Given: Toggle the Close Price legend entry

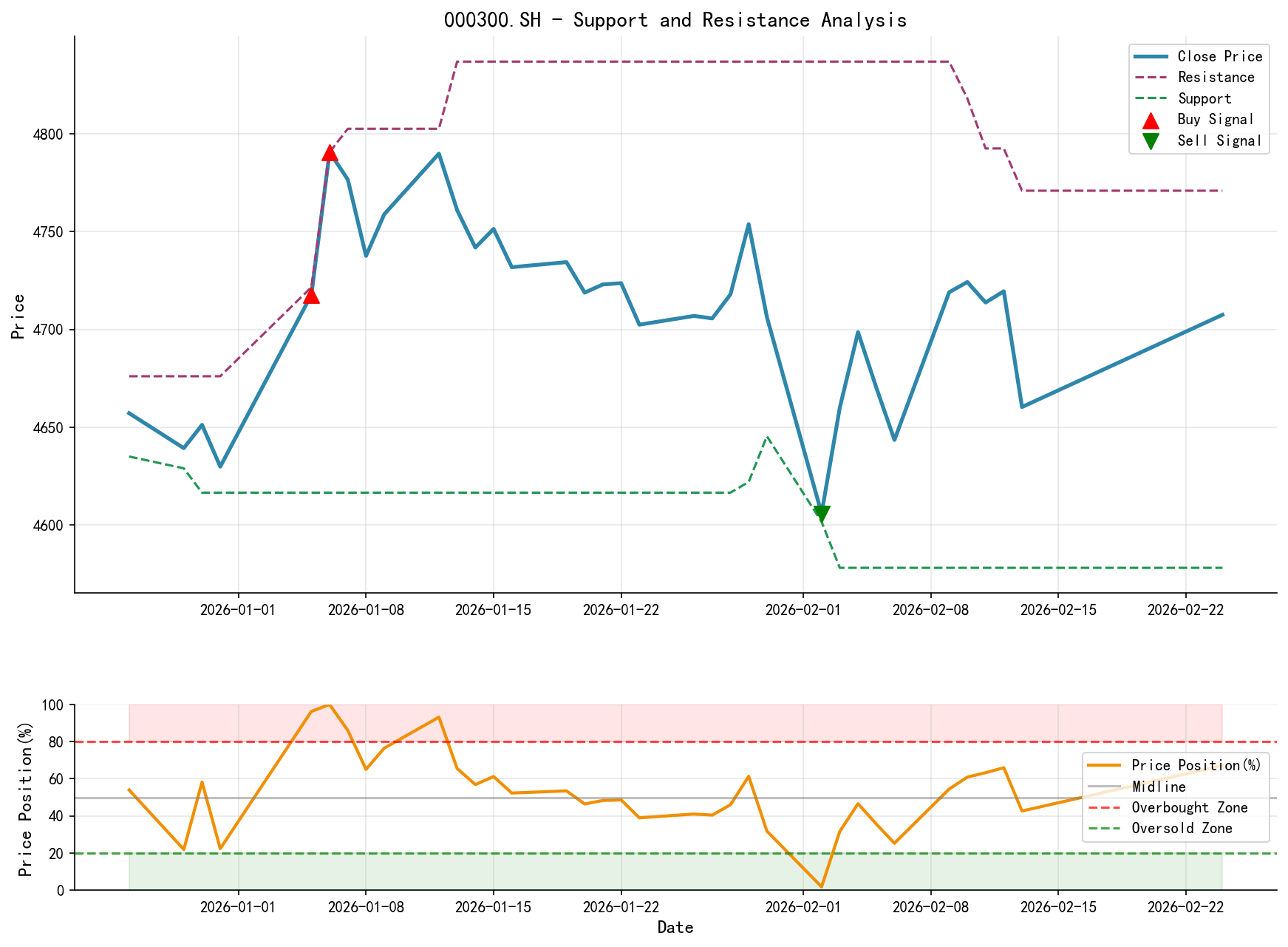Looking at the screenshot, I should click(1220, 55).
